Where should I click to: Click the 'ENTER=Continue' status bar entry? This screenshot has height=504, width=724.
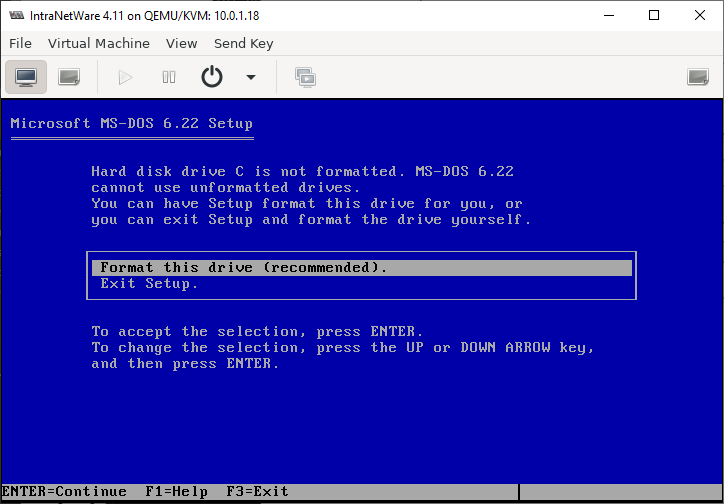tap(64, 492)
